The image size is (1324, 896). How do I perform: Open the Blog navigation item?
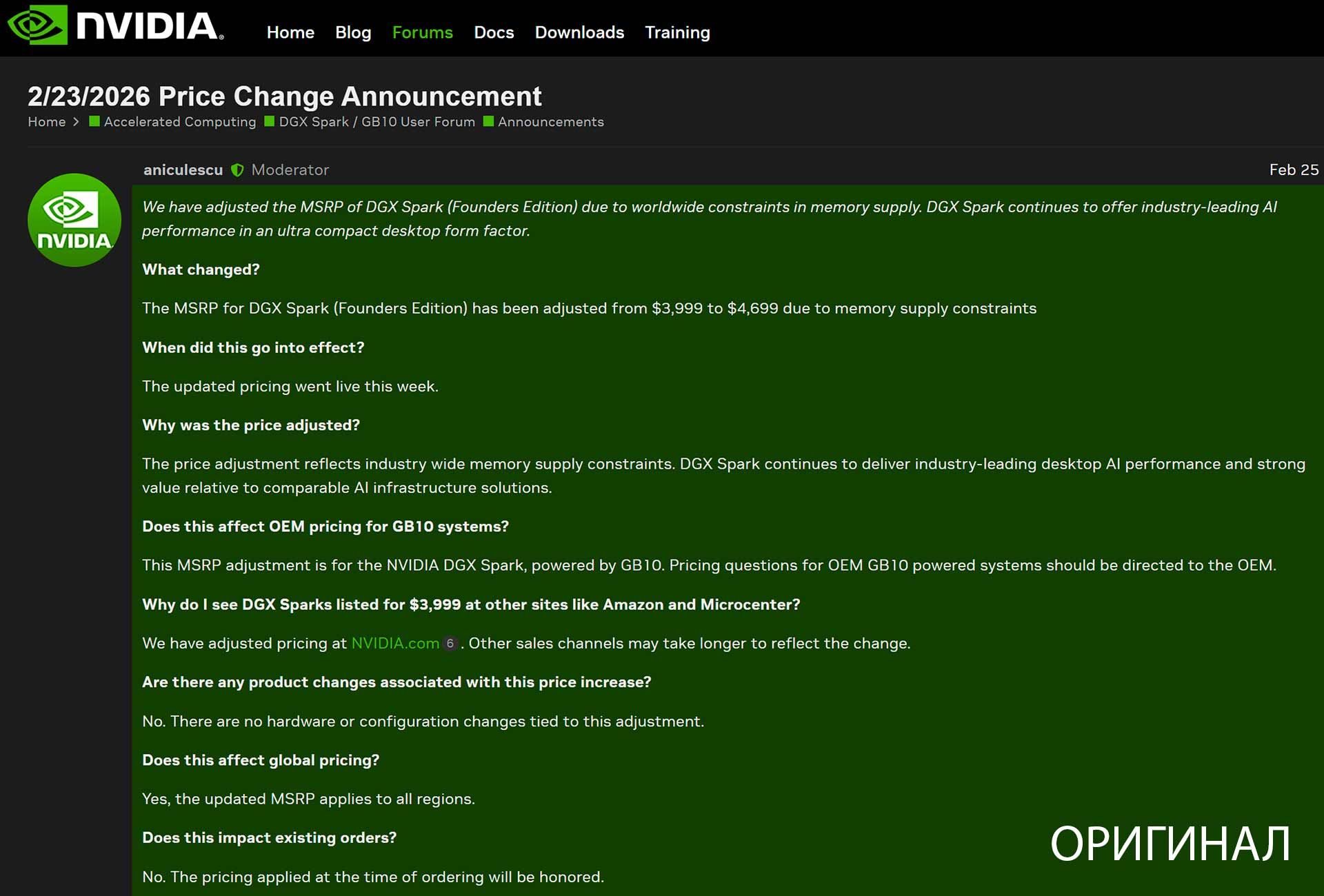pyautogui.click(x=353, y=32)
